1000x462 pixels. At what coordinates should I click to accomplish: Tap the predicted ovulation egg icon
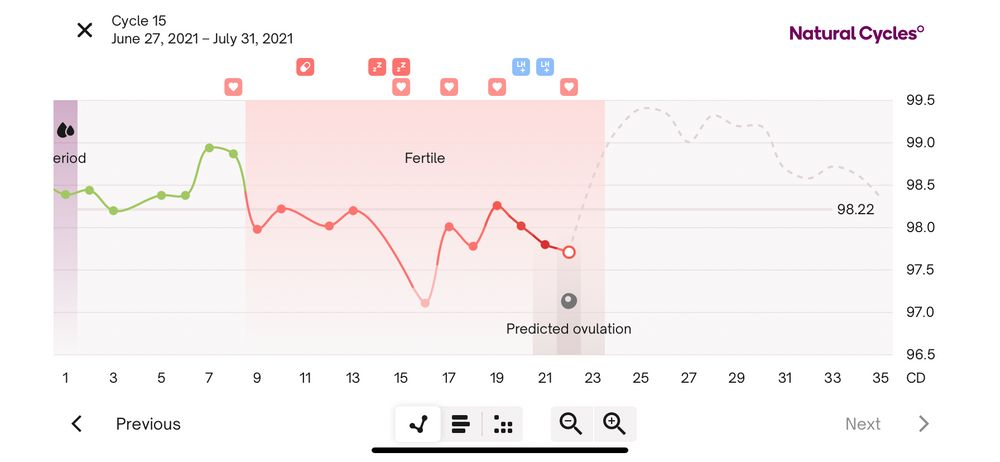click(x=569, y=300)
